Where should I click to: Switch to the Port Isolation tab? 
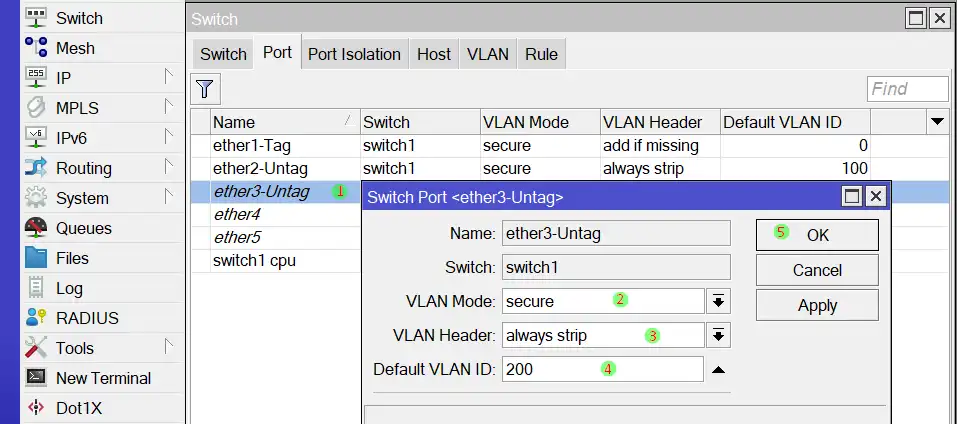[354, 54]
